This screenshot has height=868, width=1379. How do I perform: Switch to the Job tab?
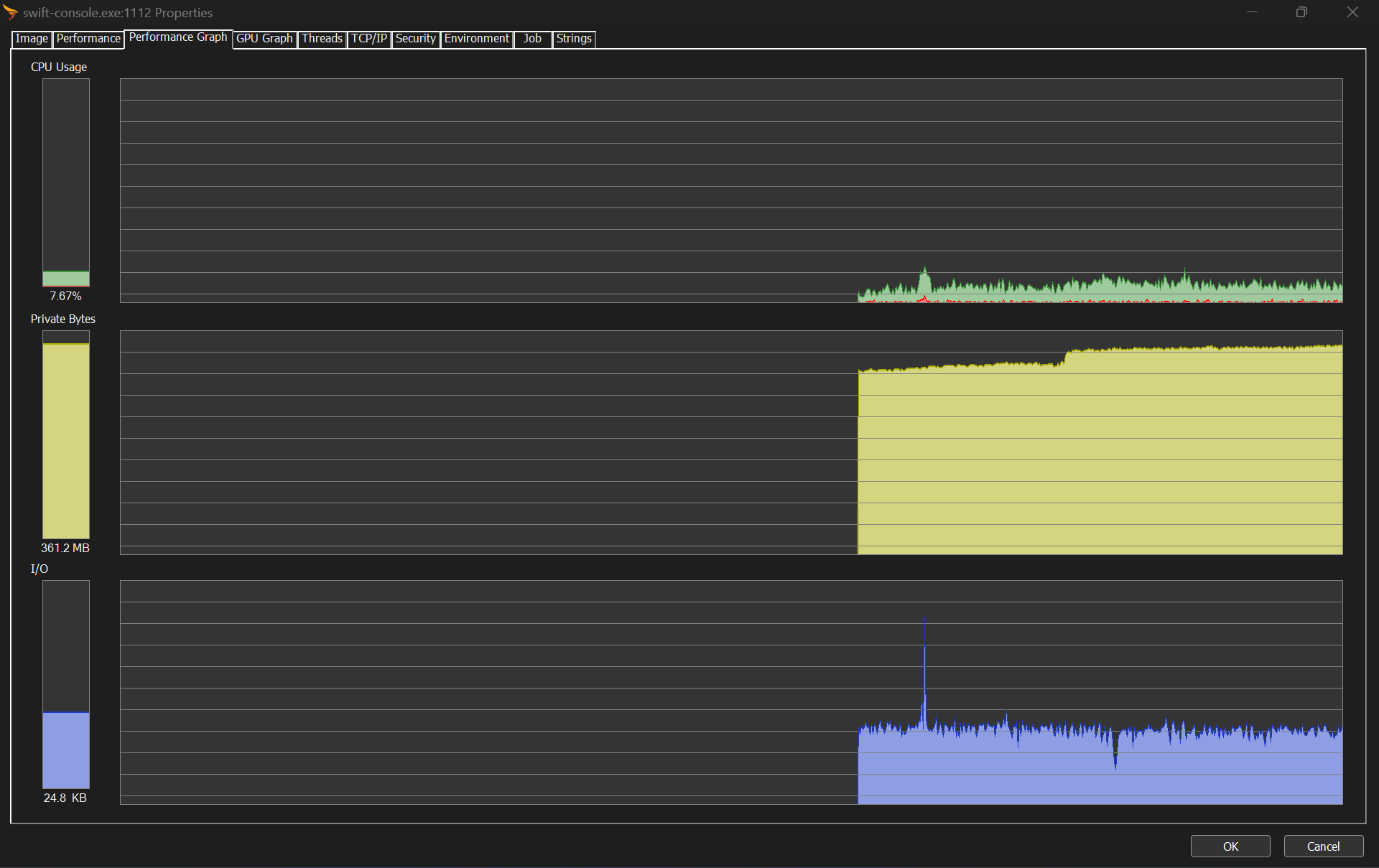tap(532, 39)
